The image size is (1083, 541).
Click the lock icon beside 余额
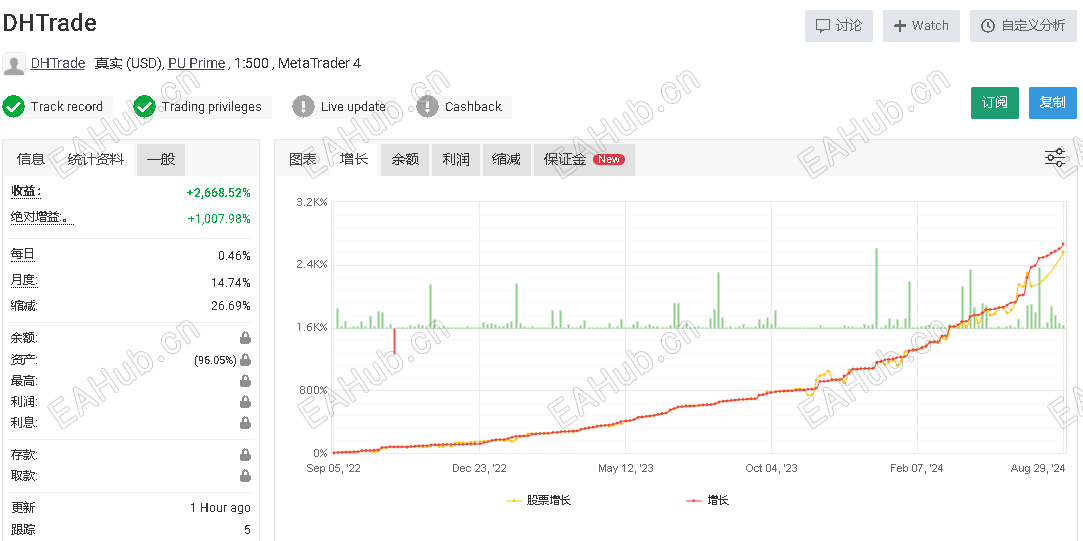[x=245, y=338]
